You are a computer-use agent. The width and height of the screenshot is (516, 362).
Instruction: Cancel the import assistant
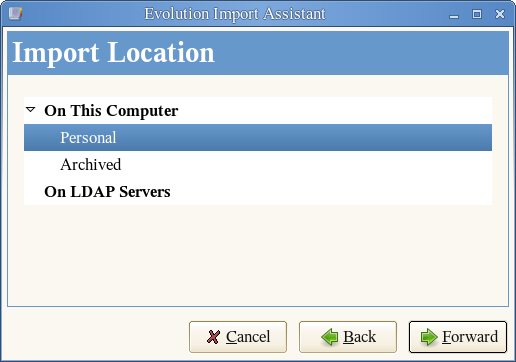click(x=238, y=337)
